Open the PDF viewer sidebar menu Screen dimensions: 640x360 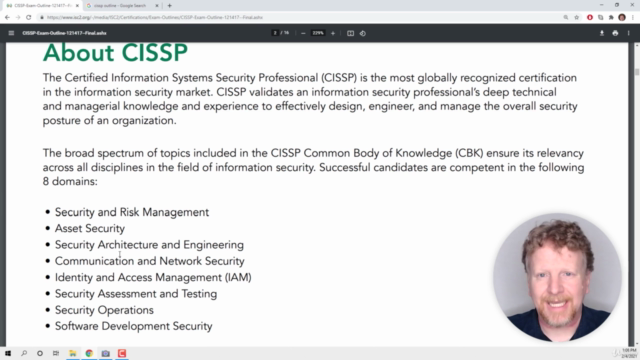[x=11, y=33]
